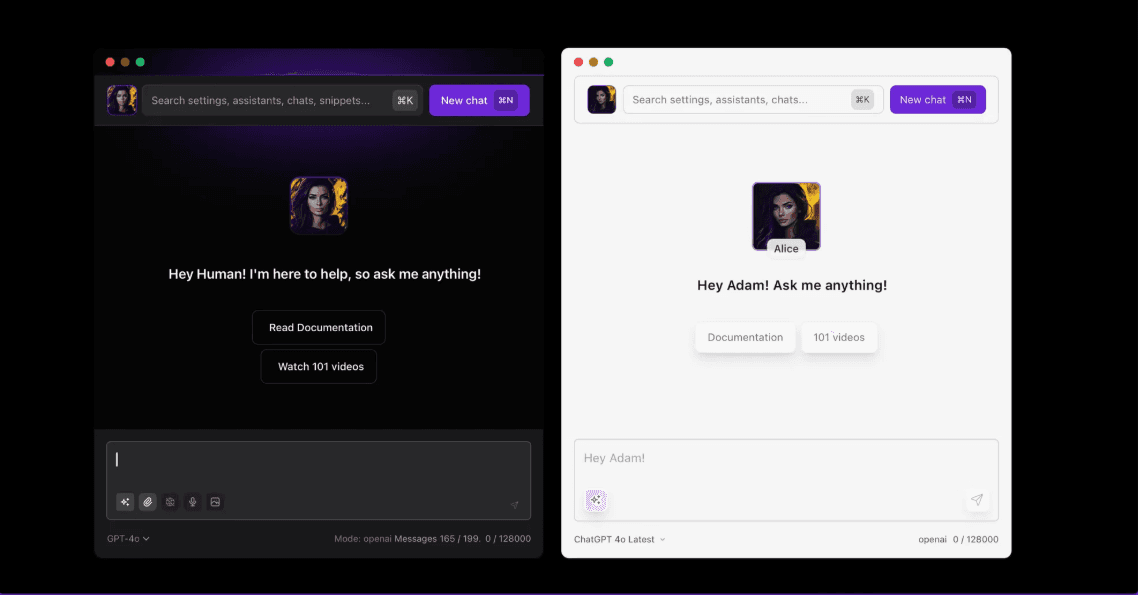Select the Documentation chip in light window
Screen dimensions: 1138x595
(745, 338)
